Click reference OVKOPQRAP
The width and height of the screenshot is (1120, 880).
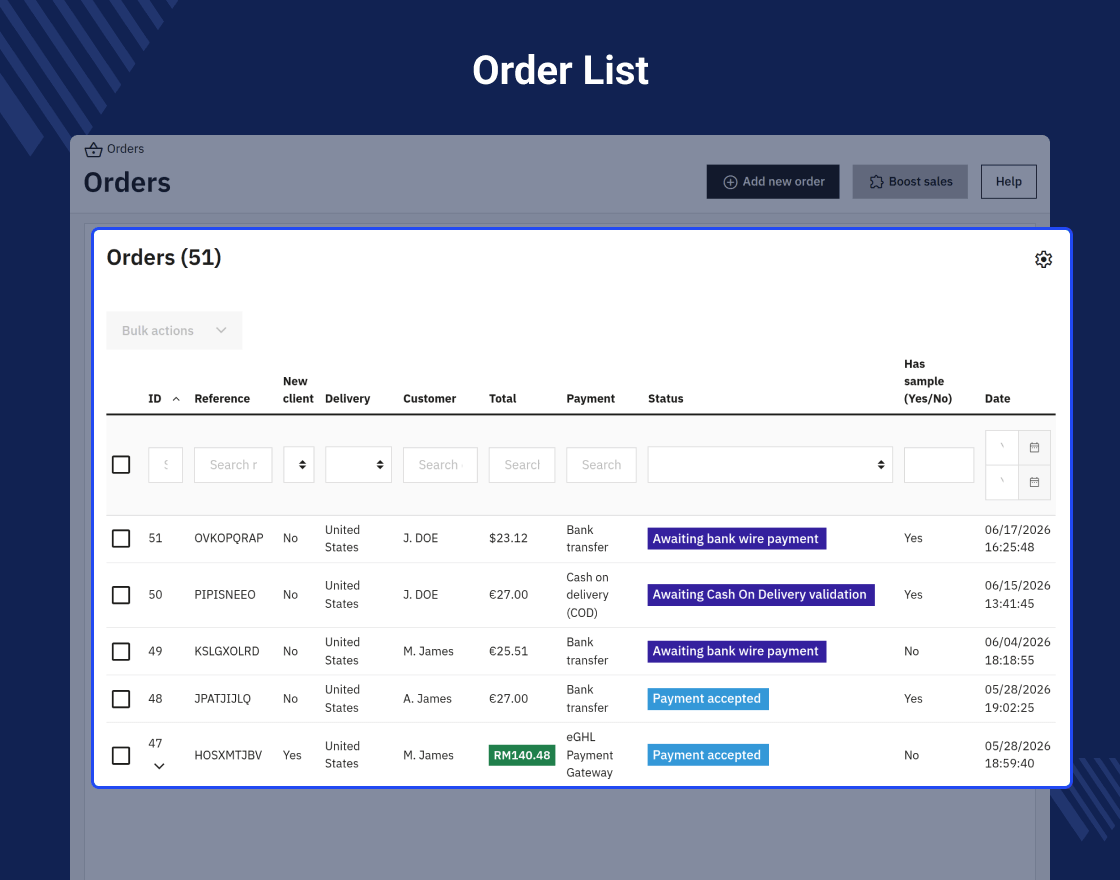click(x=229, y=539)
